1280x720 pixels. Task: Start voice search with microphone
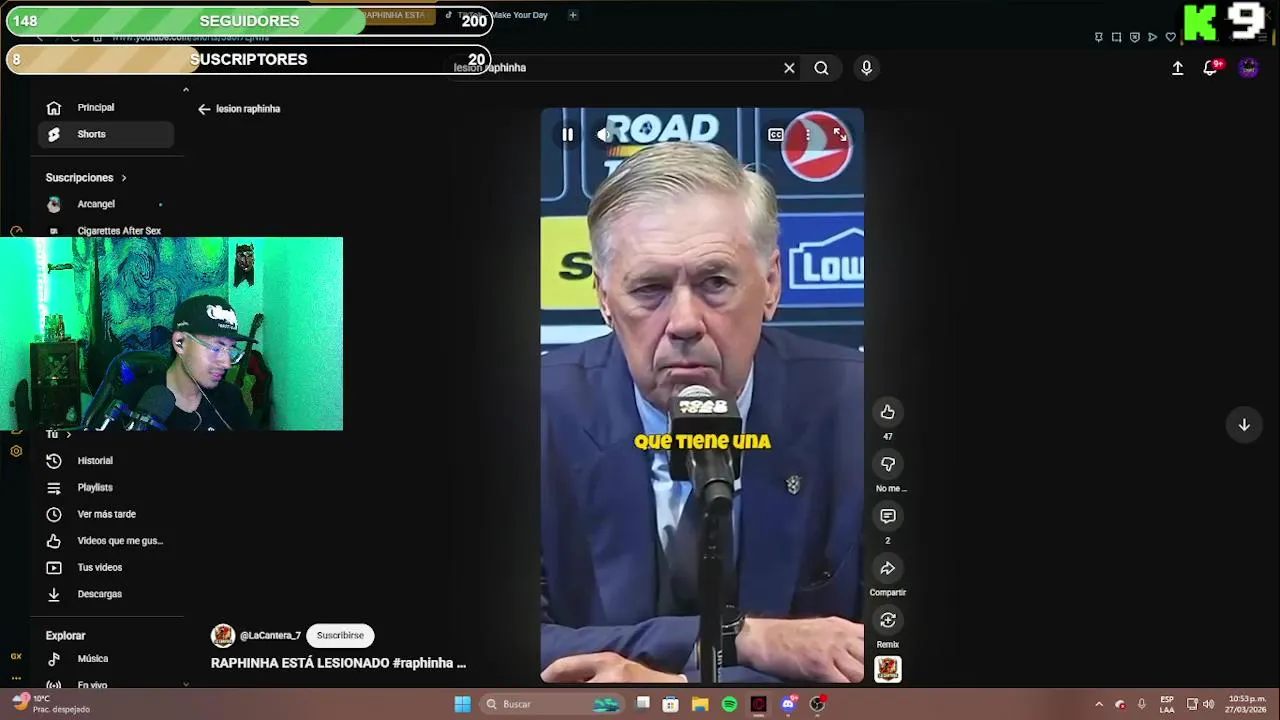pyautogui.click(x=866, y=68)
